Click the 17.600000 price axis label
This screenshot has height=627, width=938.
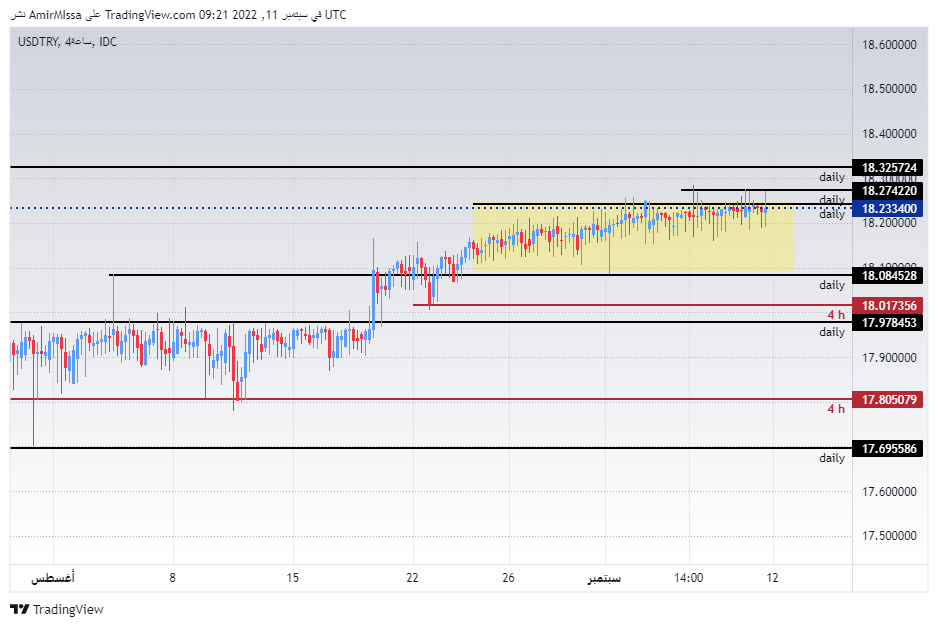(x=889, y=492)
